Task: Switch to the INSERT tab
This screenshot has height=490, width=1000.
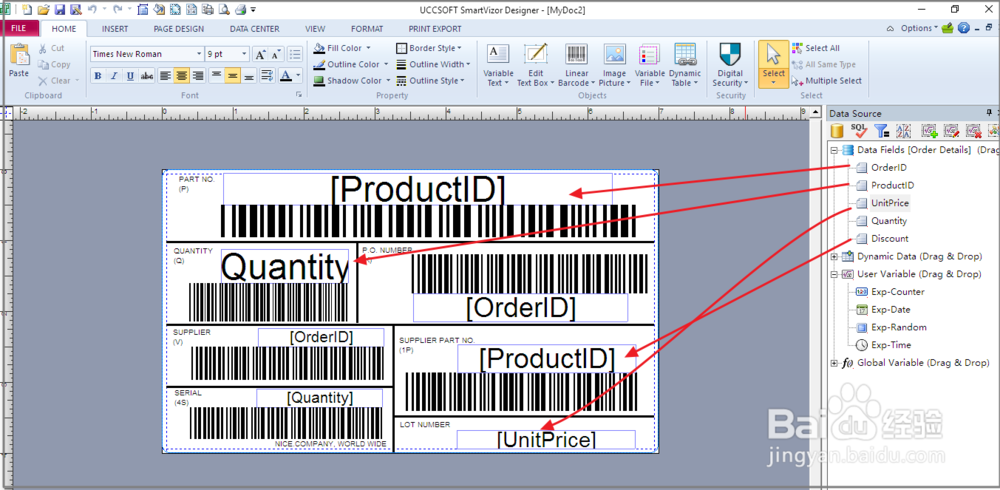Action: click(x=115, y=29)
